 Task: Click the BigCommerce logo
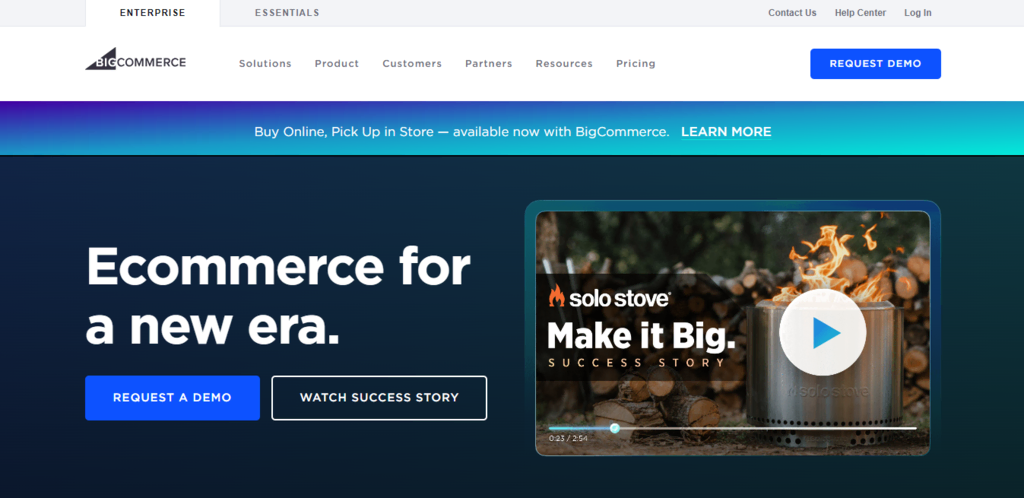coord(136,59)
